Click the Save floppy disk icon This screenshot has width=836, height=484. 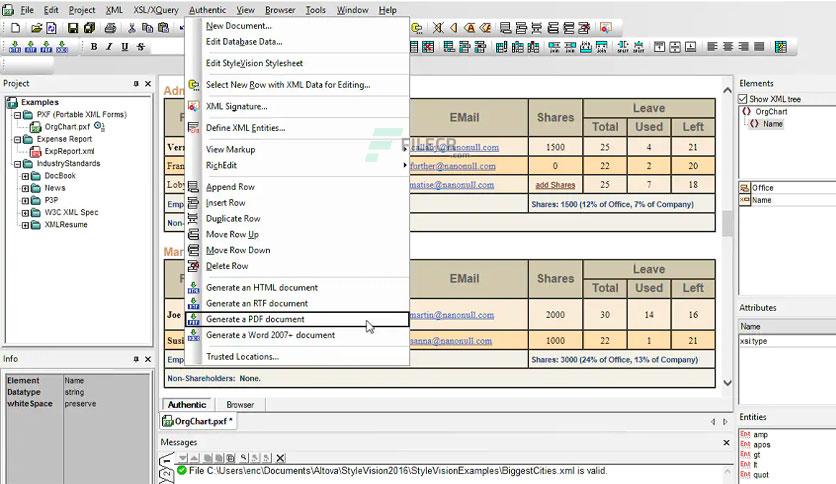[73, 28]
